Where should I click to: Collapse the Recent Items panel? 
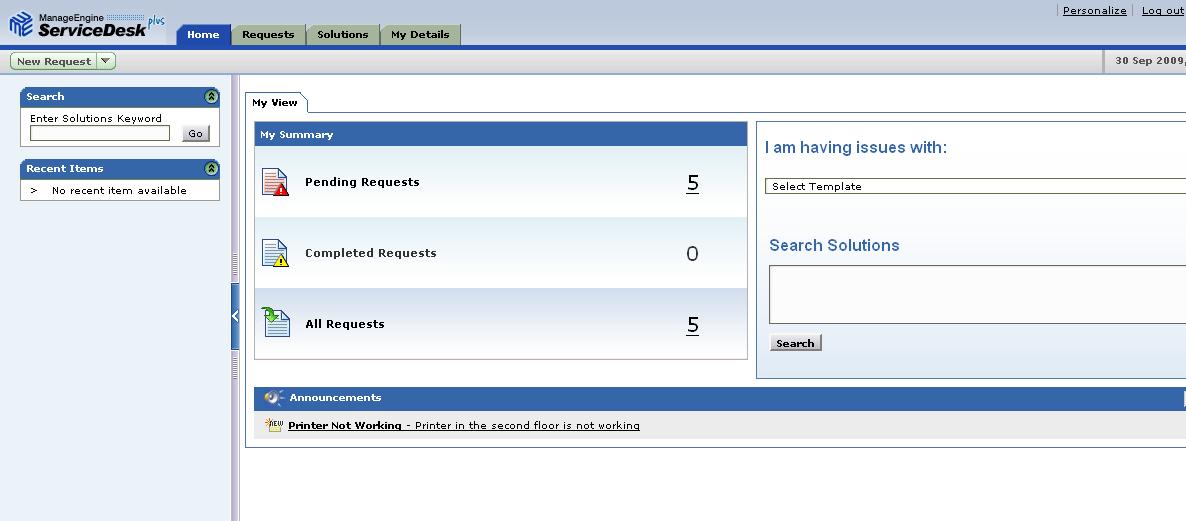tap(211, 169)
